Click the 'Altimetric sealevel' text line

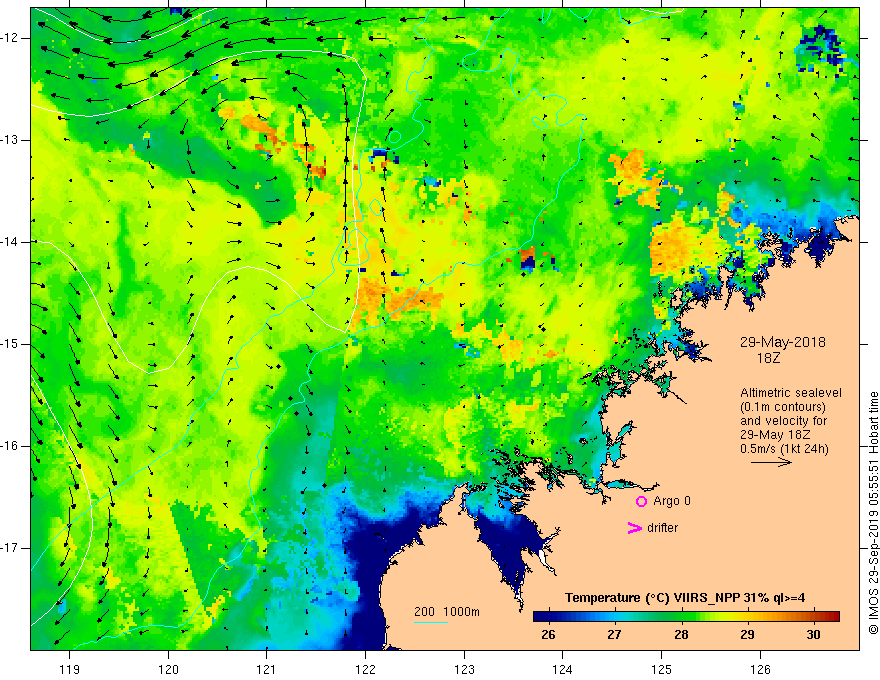click(x=791, y=393)
